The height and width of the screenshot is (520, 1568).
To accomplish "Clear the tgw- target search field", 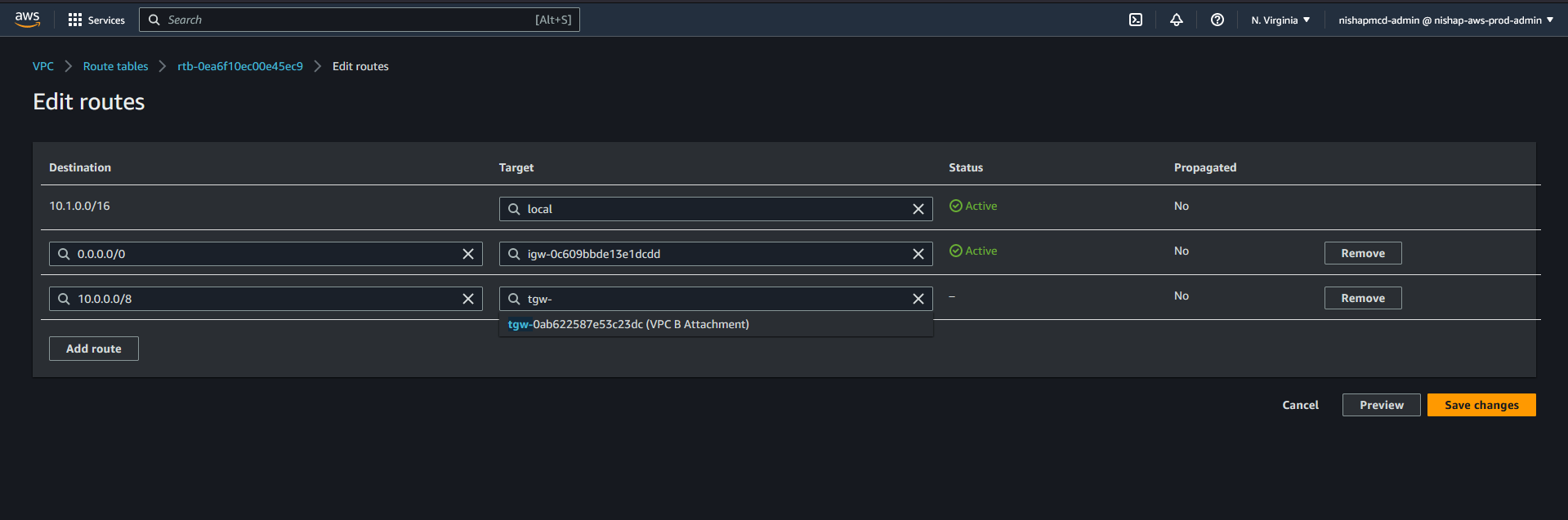I will point(918,299).
